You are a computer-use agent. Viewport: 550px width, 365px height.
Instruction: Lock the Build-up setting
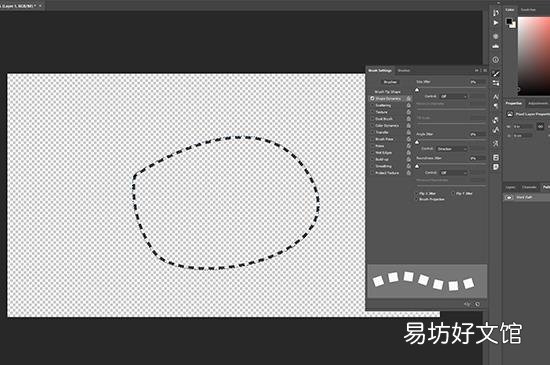pyautogui.click(x=409, y=159)
